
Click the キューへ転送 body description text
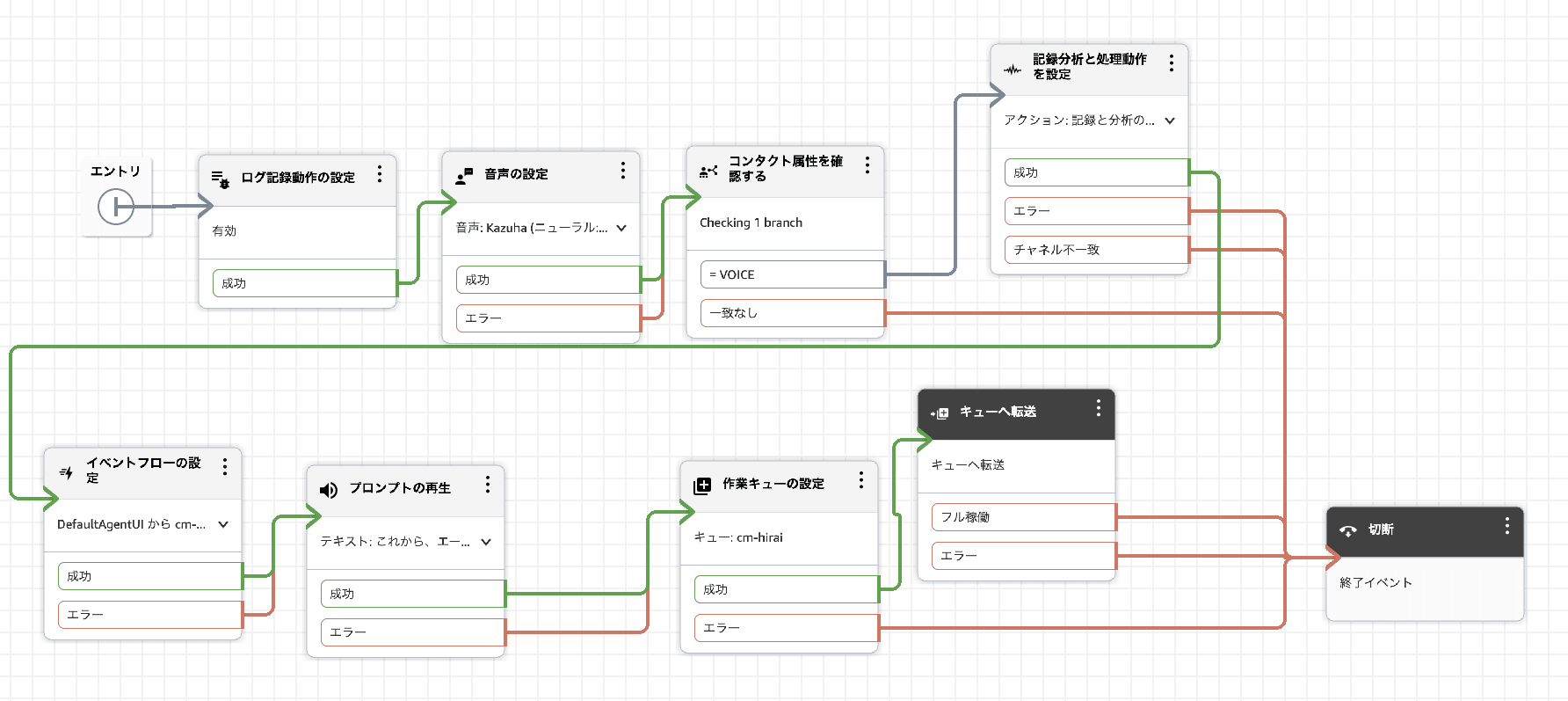pos(968,464)
